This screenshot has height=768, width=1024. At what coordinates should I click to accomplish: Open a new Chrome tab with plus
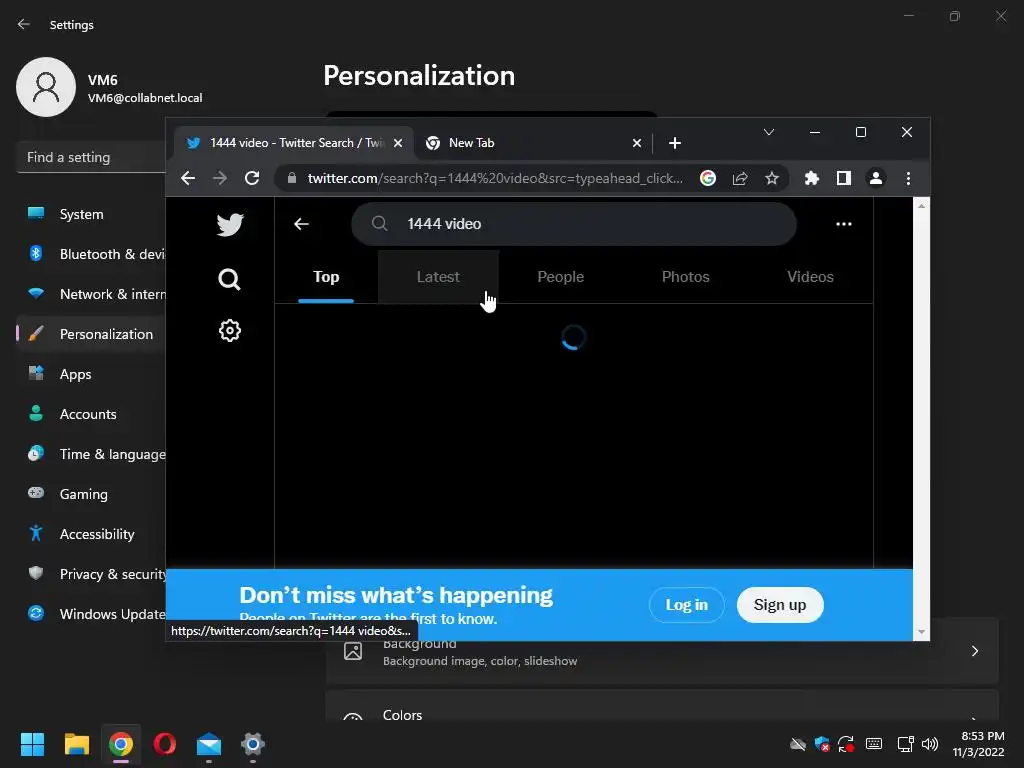[x=675, y=143]
